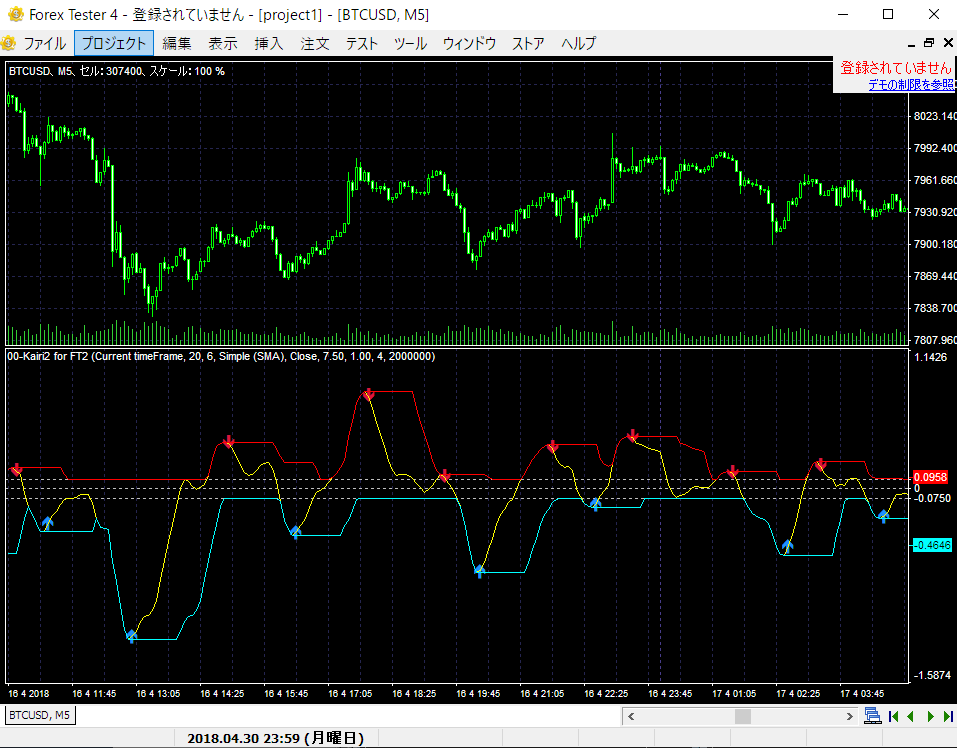The width and height of the screenshot is (957, 748).
Task: Click the status bar date 2018.04.30 23:59
Action: click(x=276, y=738)
